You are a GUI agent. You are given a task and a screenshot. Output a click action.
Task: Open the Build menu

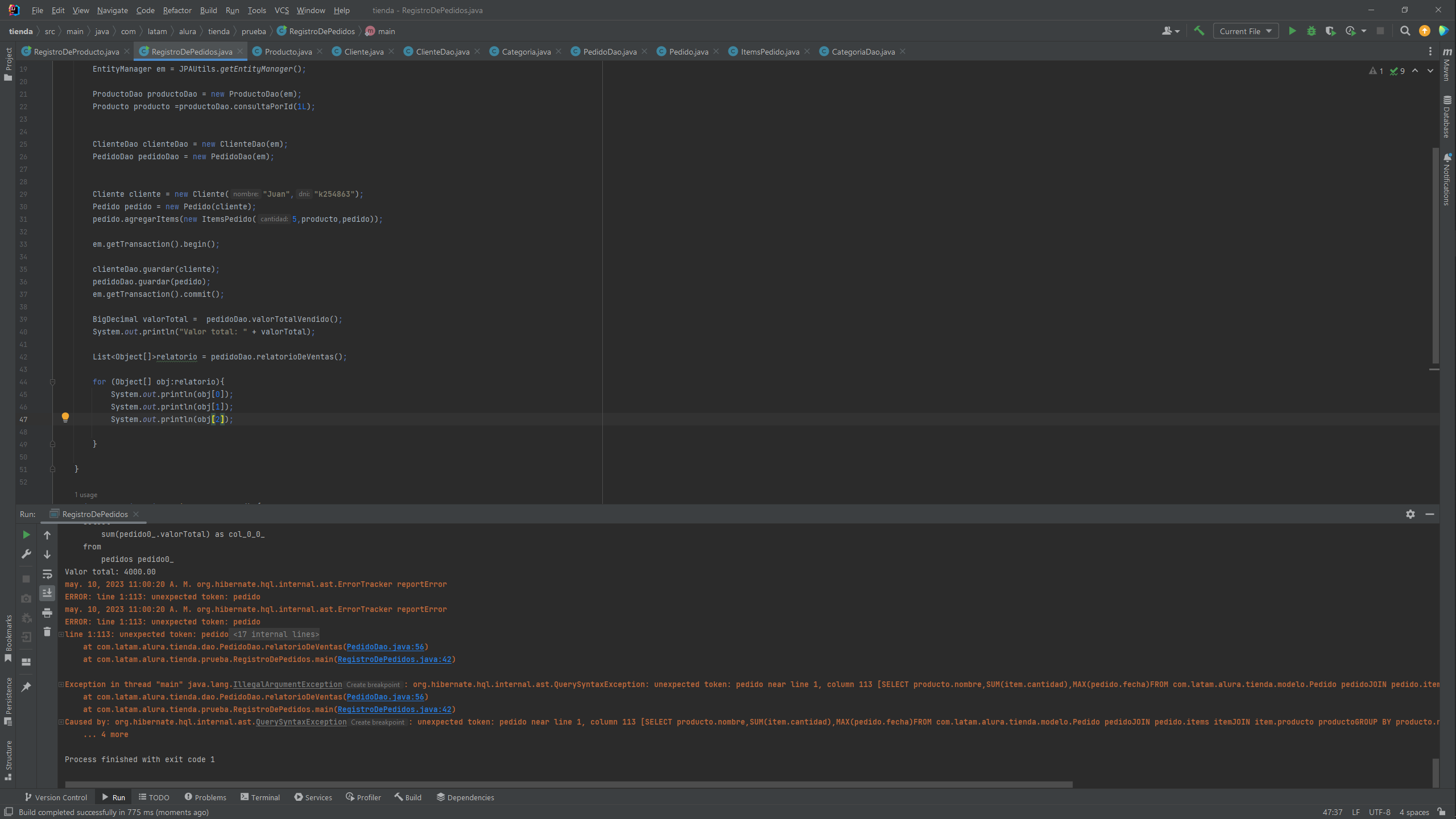tap(207, 10)
